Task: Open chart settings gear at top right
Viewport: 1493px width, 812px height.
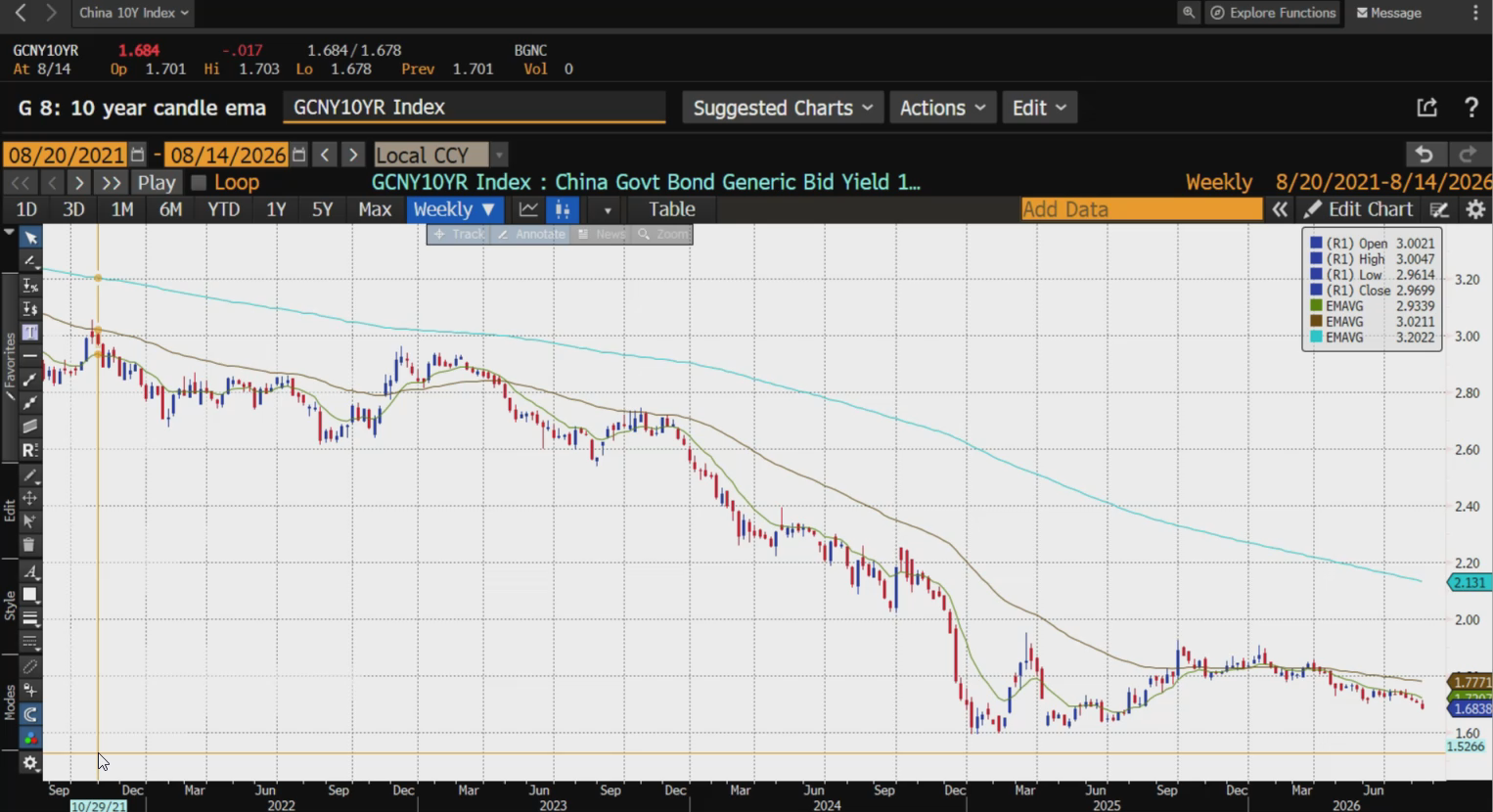Action: 1475,209
